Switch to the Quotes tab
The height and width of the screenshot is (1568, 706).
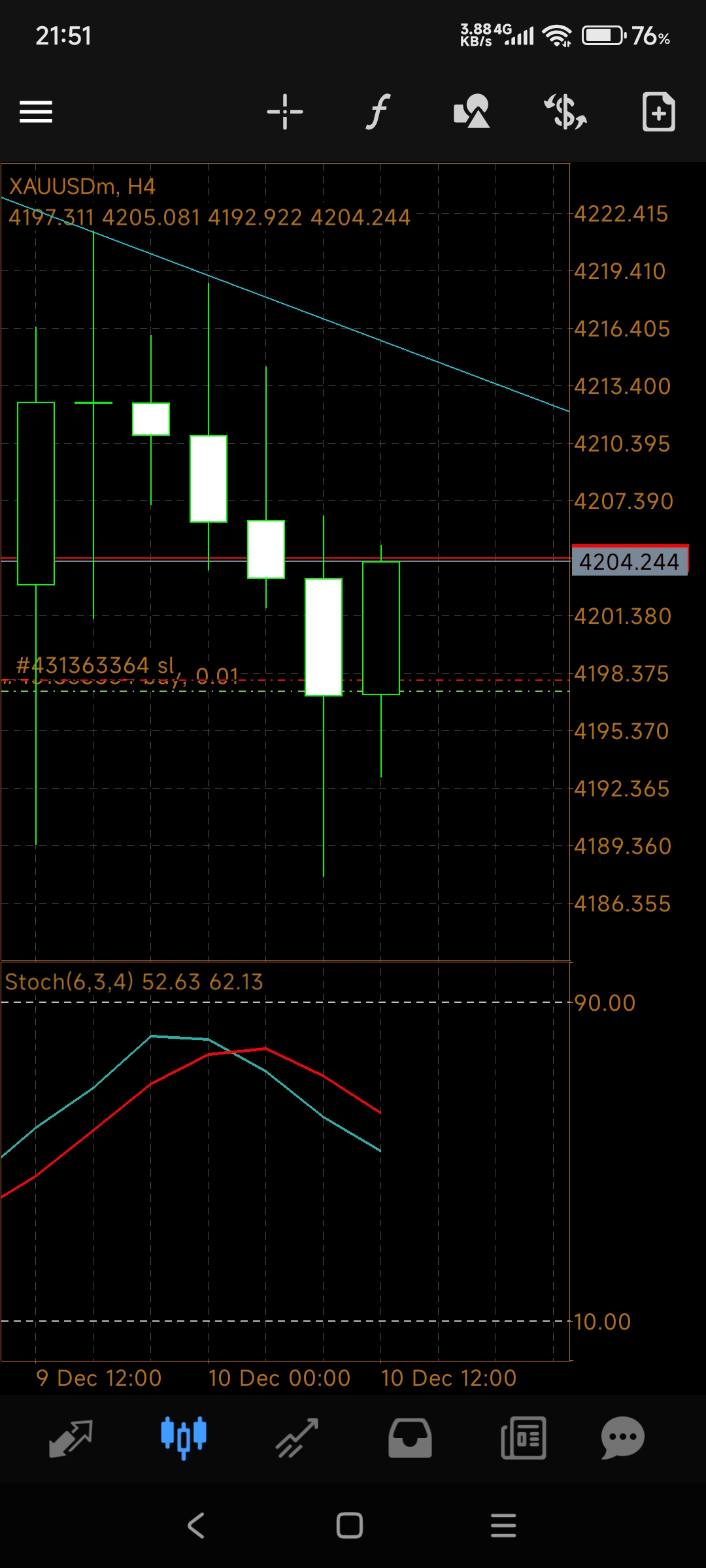[71, 1438]
